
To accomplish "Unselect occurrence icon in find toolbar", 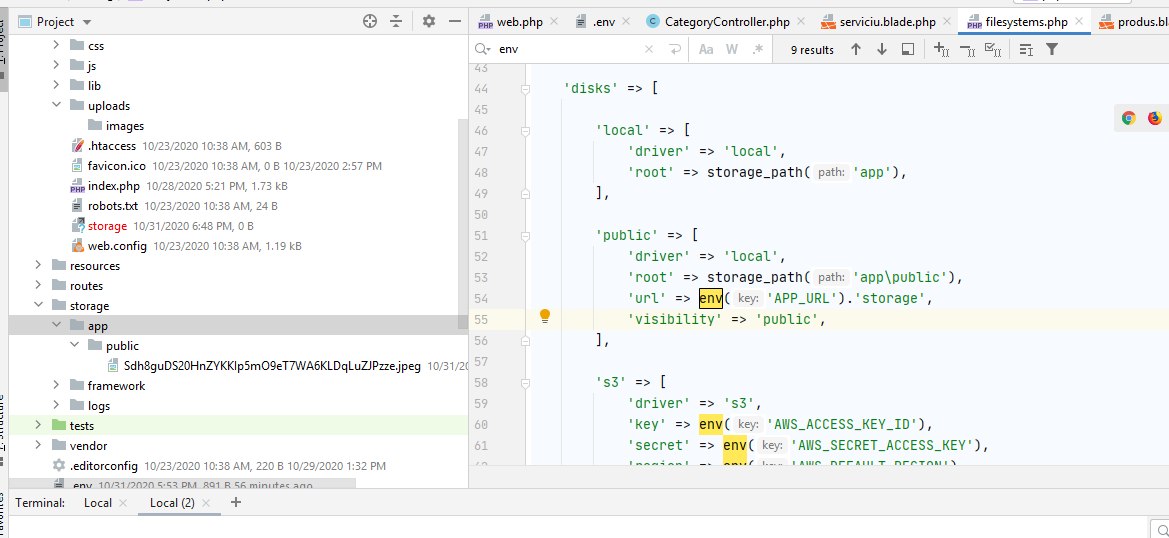I will tap(967, 50).
